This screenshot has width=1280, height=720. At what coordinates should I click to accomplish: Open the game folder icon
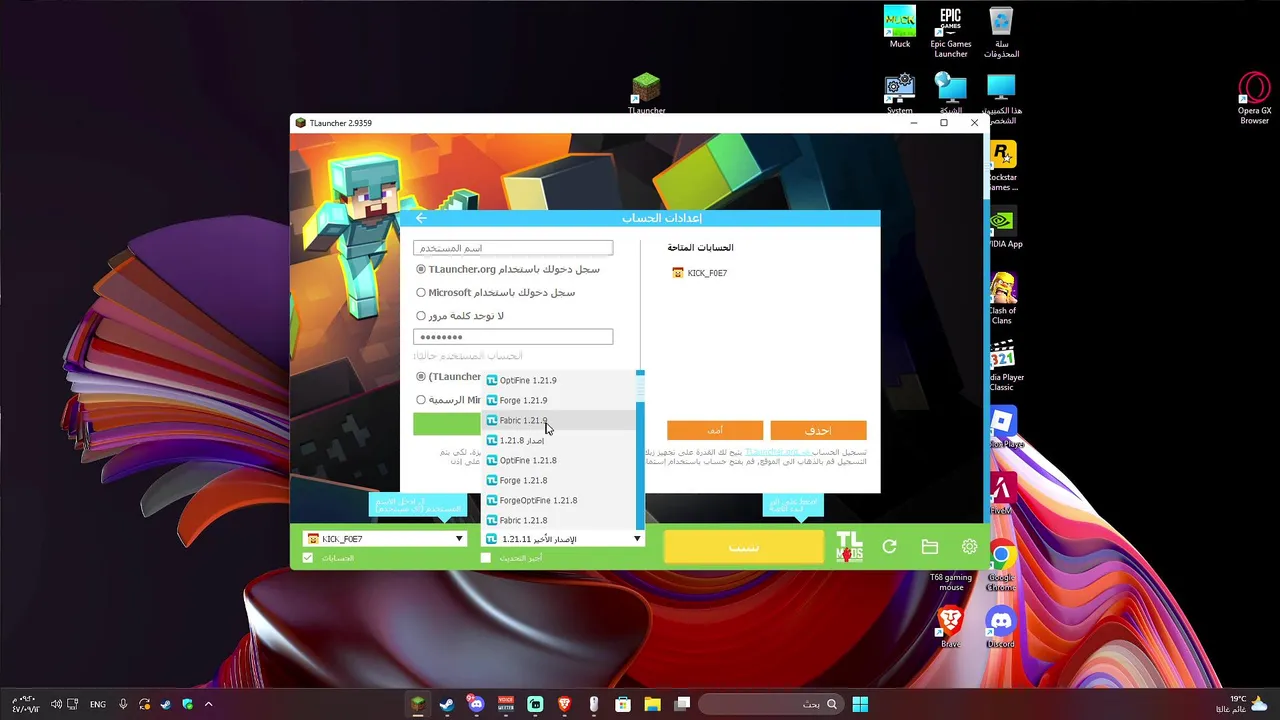coord(930,547)
